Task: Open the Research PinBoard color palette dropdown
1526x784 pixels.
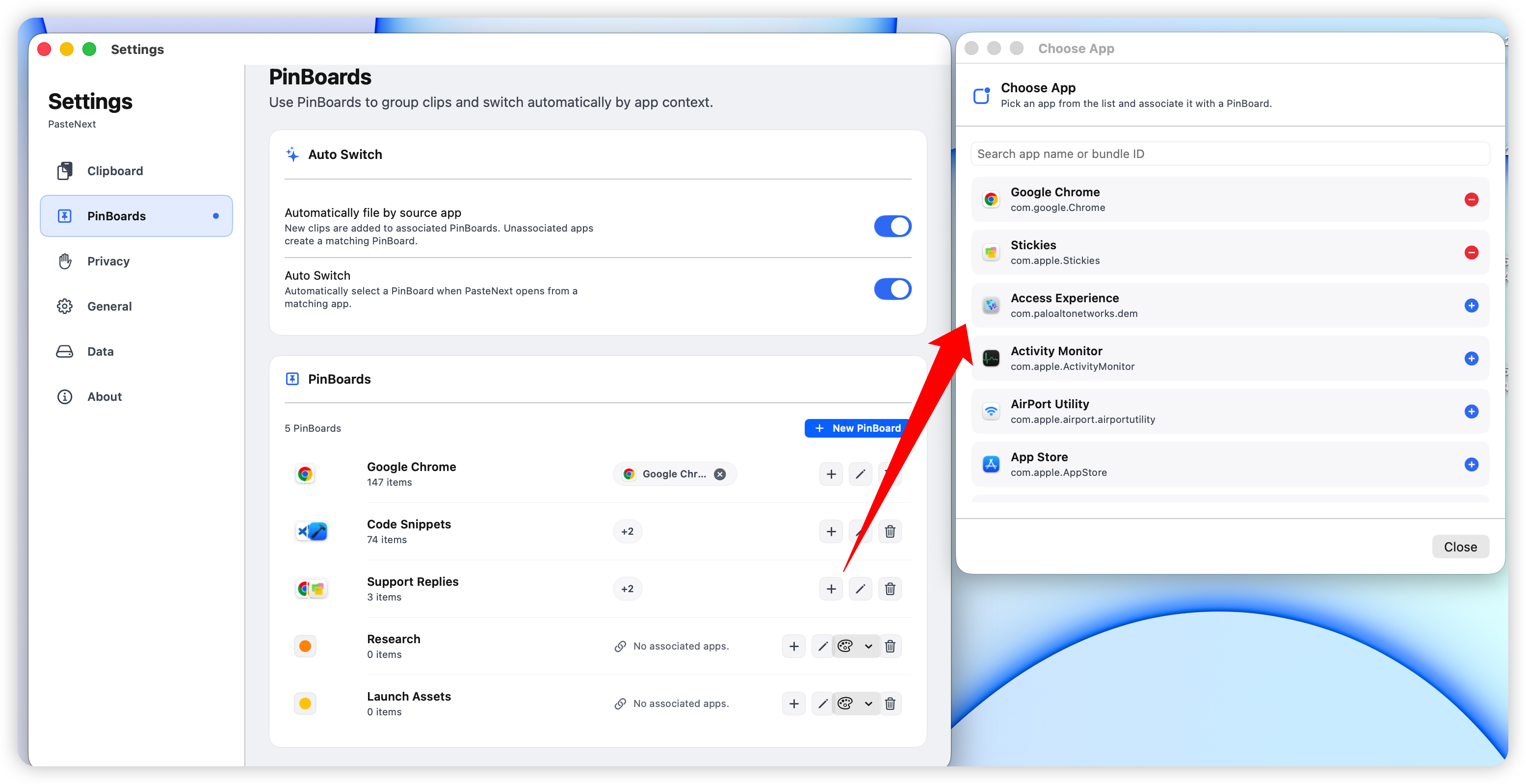Action: tap(855, 646)
